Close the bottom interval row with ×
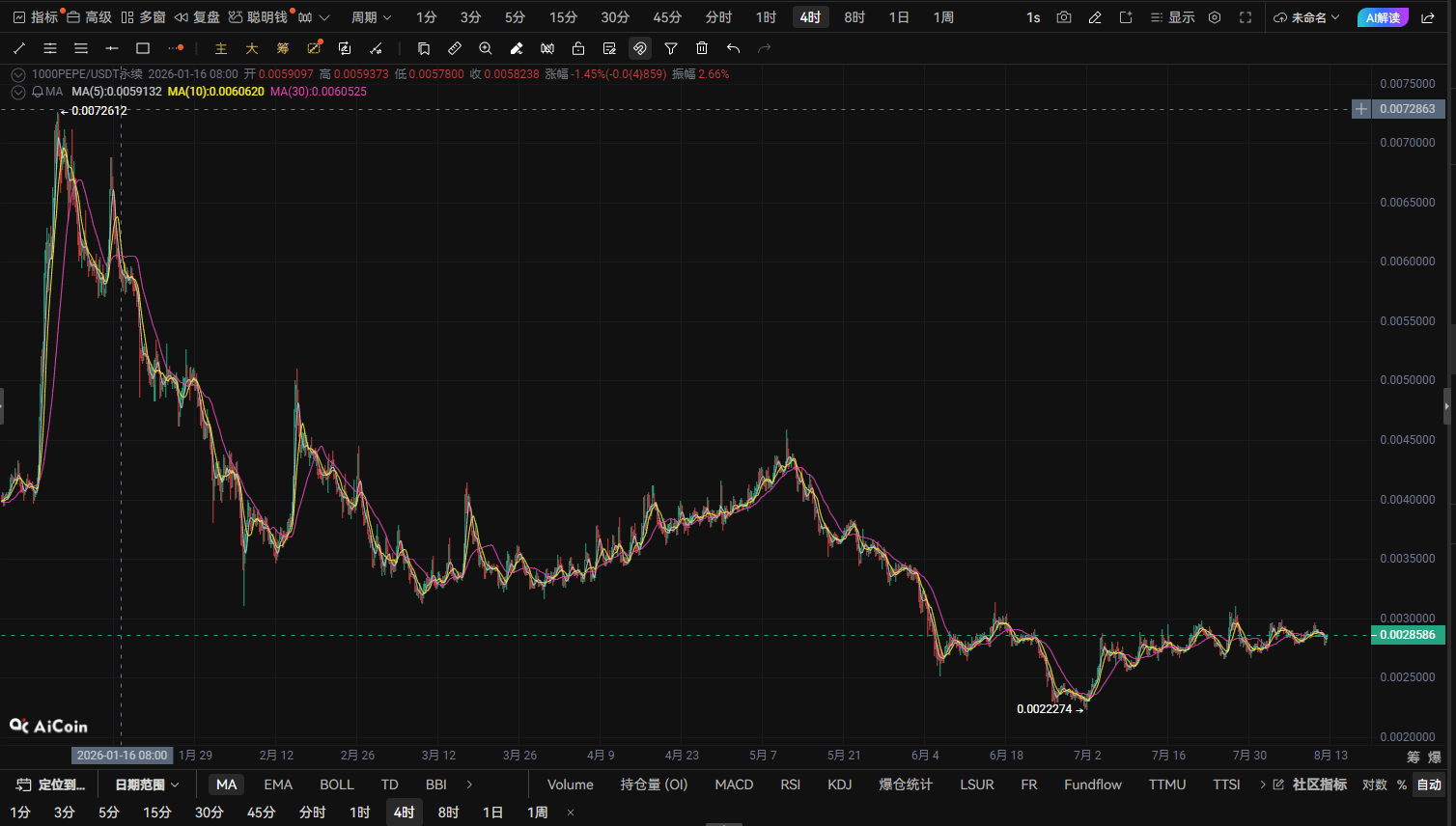The height and width of the screenshot is (826, 1456). (571, 812)
